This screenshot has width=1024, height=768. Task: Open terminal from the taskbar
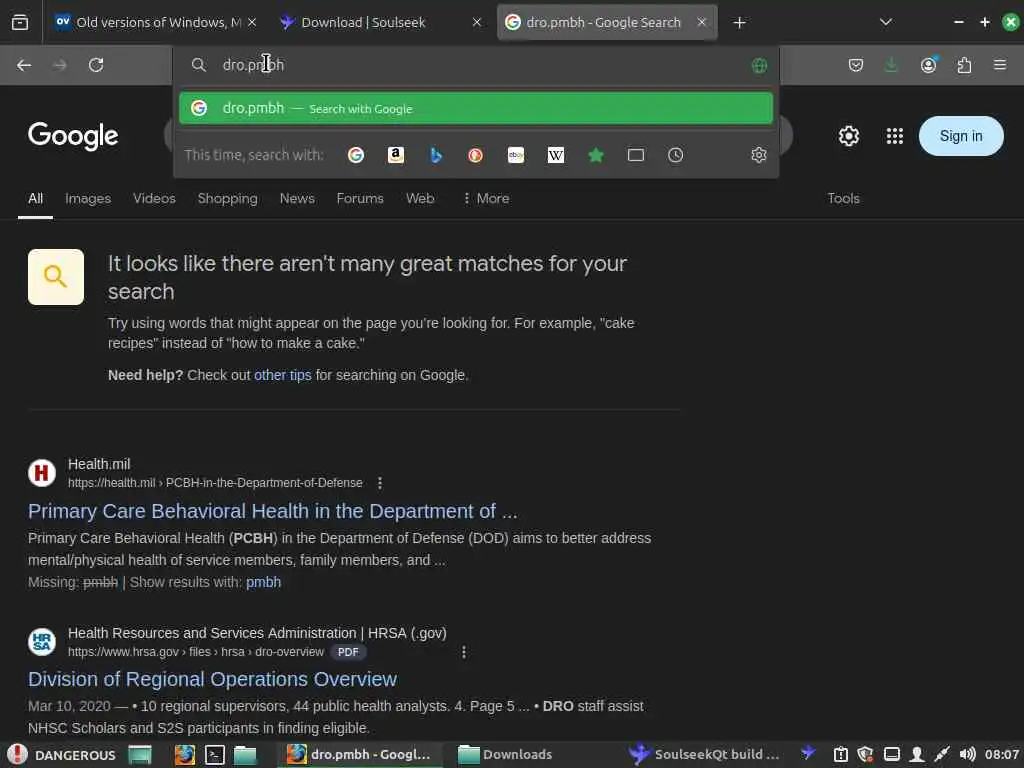coord(215,755)
